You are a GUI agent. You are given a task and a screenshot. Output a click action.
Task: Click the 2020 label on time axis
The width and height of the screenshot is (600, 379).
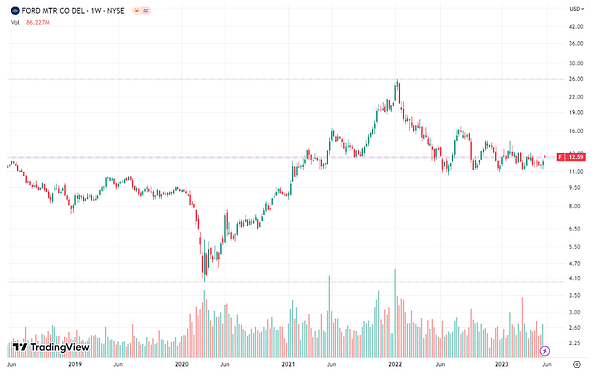pos(182,364)
